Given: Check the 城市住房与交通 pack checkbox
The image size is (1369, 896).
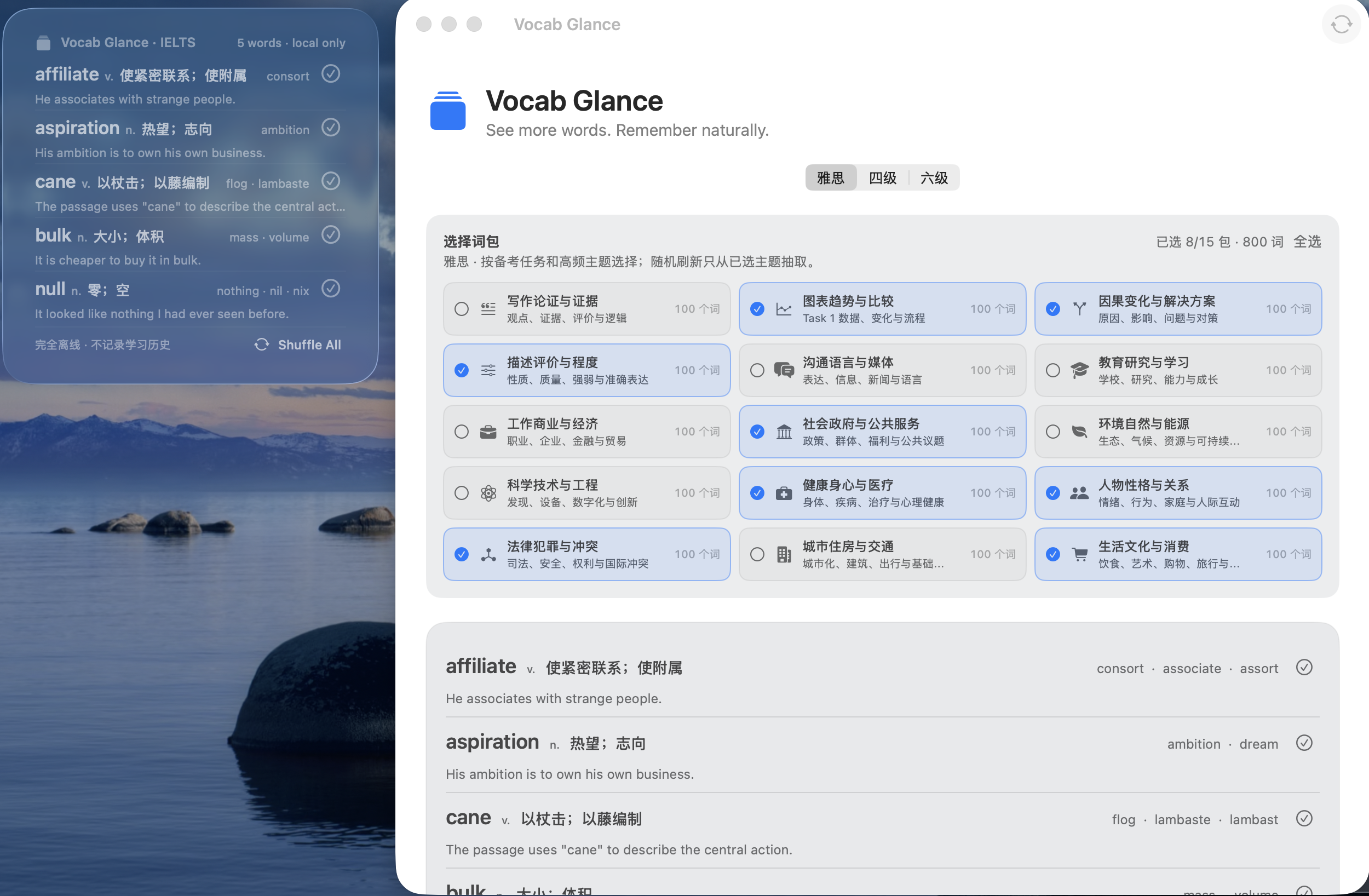Looking at the screenshot, I should tap(757, 554).
